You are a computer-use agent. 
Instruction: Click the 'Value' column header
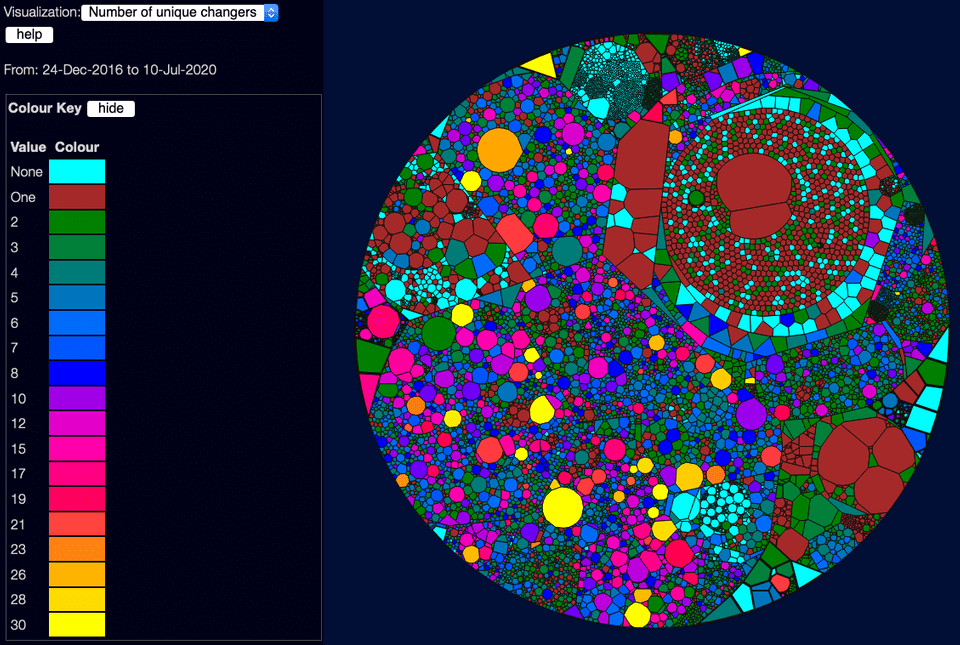coord(28,147)
